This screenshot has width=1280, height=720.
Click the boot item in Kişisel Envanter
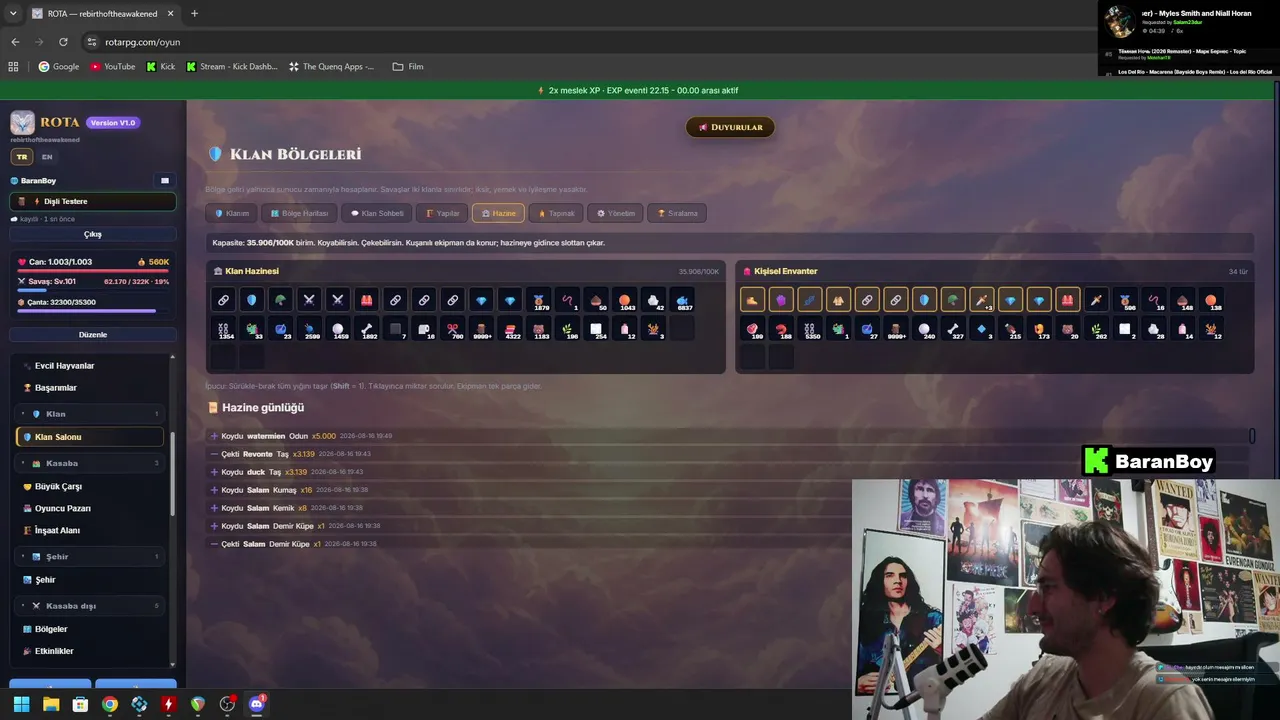(x=752, y=300)
